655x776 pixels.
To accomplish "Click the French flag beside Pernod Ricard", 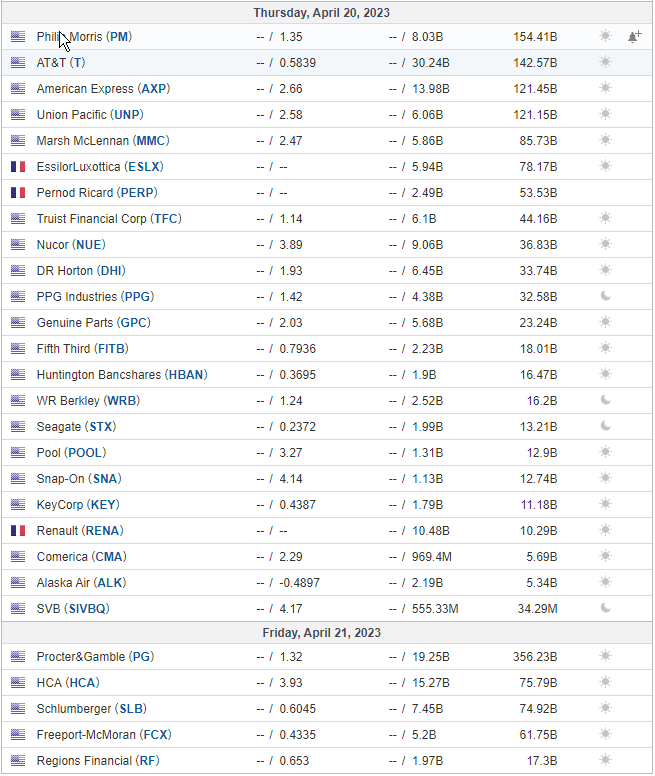I will pyautogui.click(x=18, y=193).
